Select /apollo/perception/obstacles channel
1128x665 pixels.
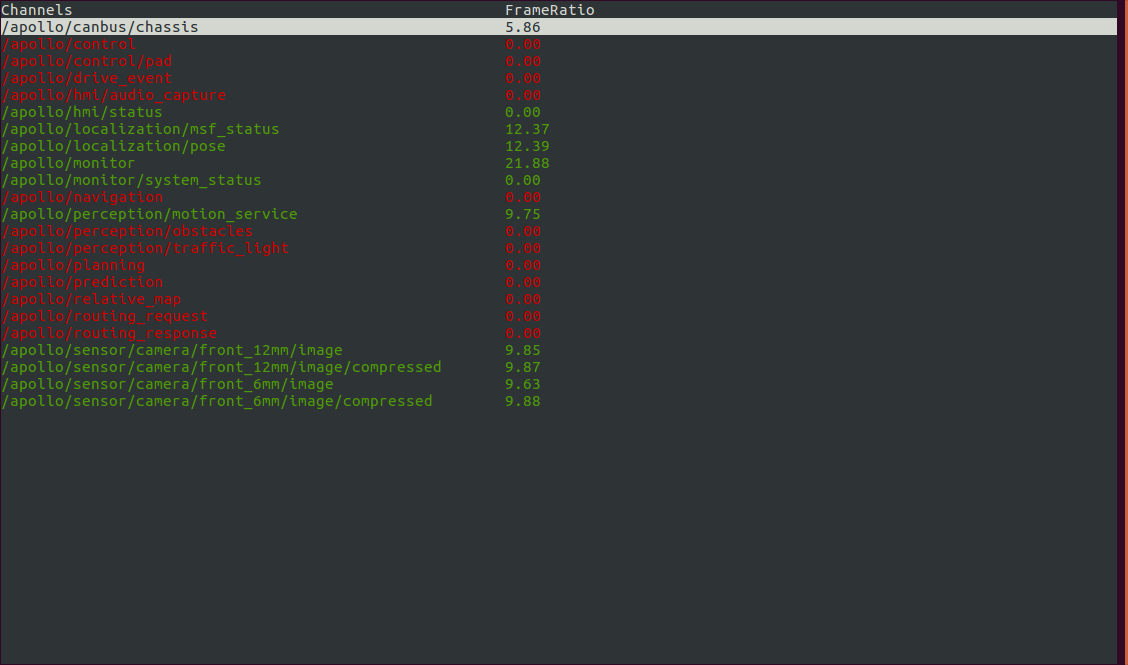coord(127,232)
